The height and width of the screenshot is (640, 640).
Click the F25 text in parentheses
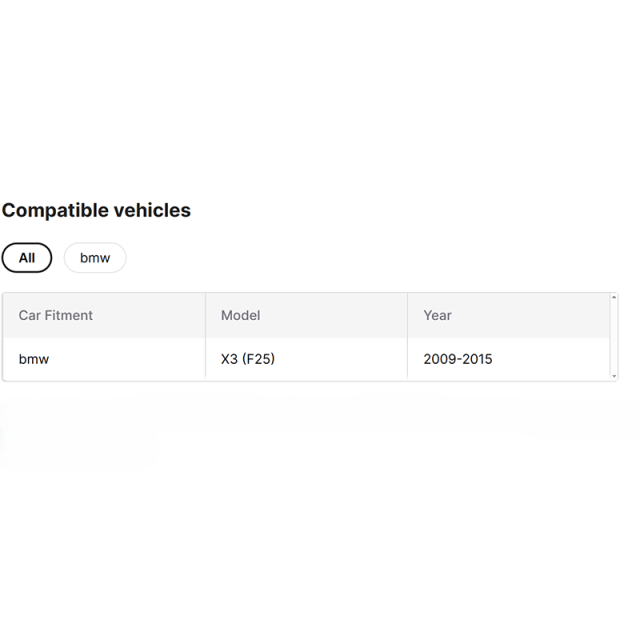pos(258,359)
